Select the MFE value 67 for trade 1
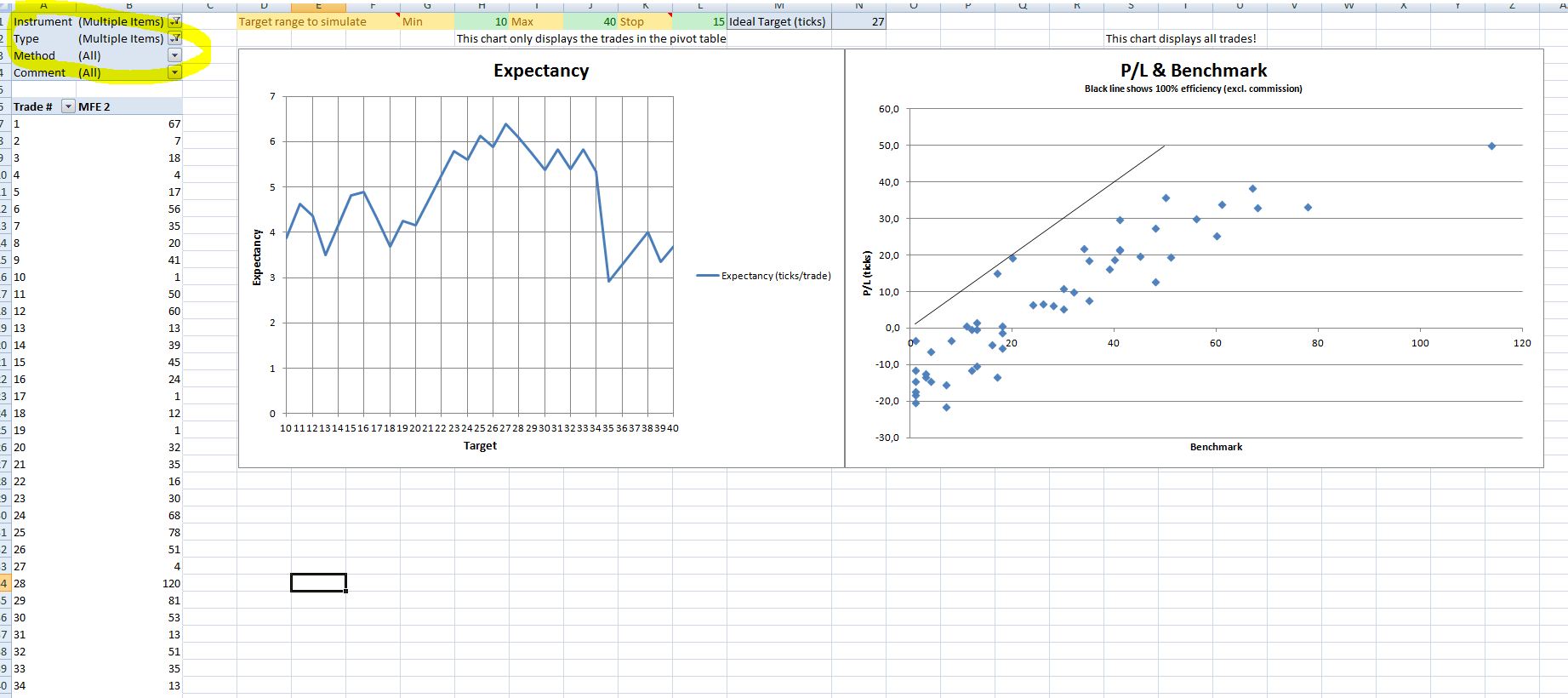The height and width of the screenshot is (698, 1568). coord(129,123)
